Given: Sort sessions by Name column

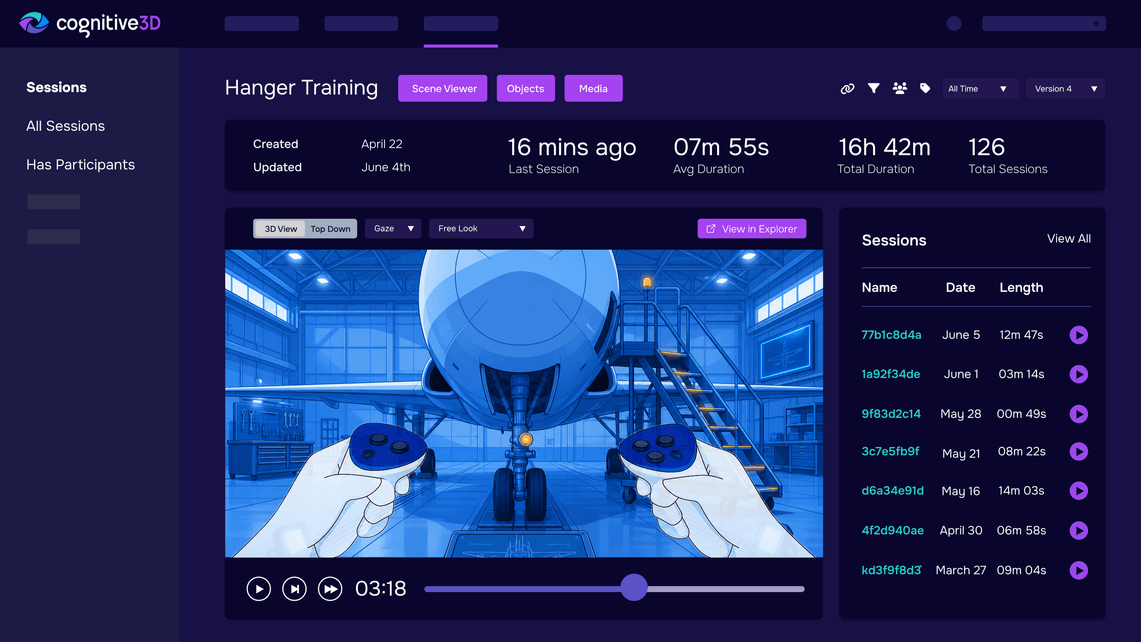Looking at the screenshot, I should click(879, 288).
